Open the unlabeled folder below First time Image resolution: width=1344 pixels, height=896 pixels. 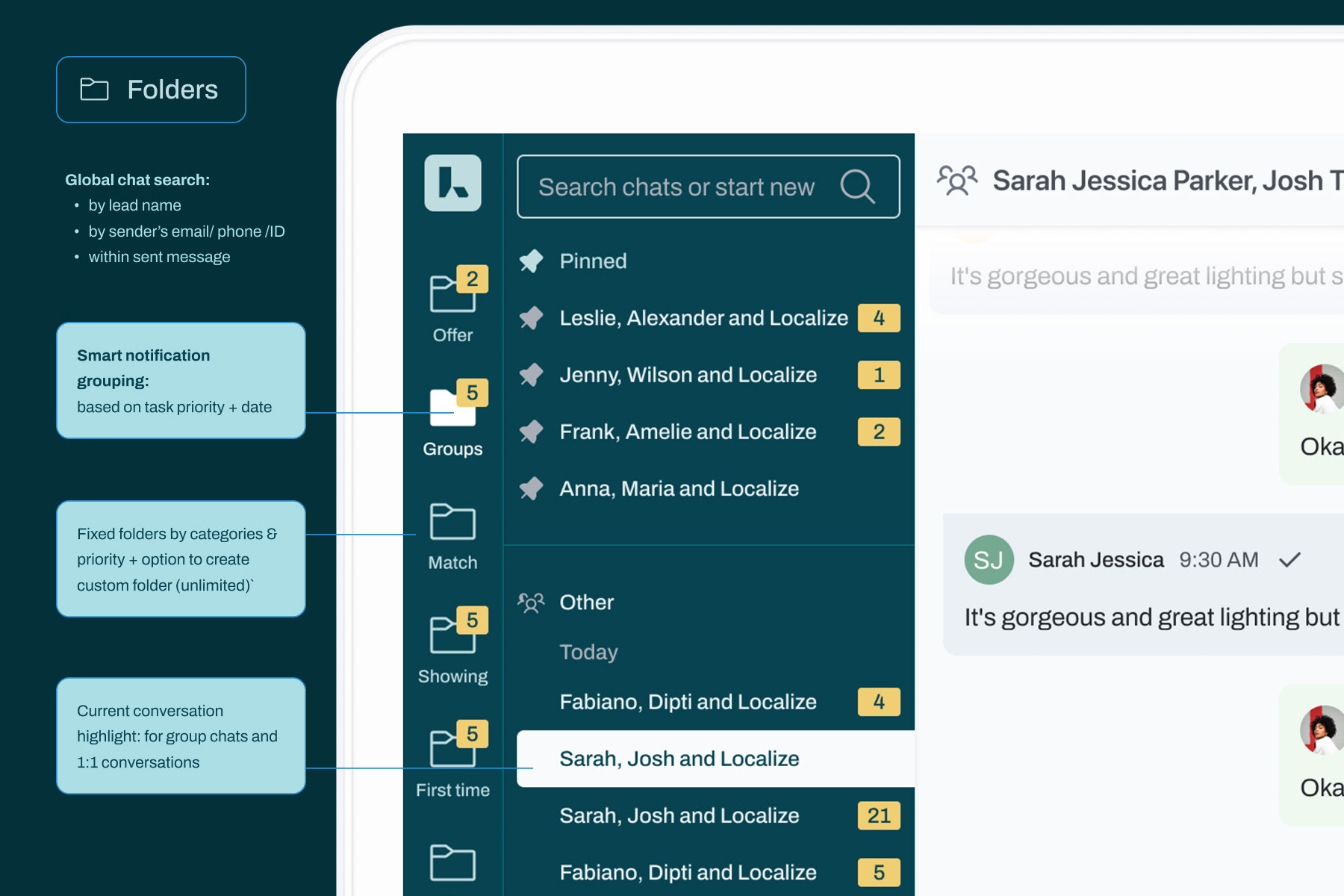(x=452, y=863)
